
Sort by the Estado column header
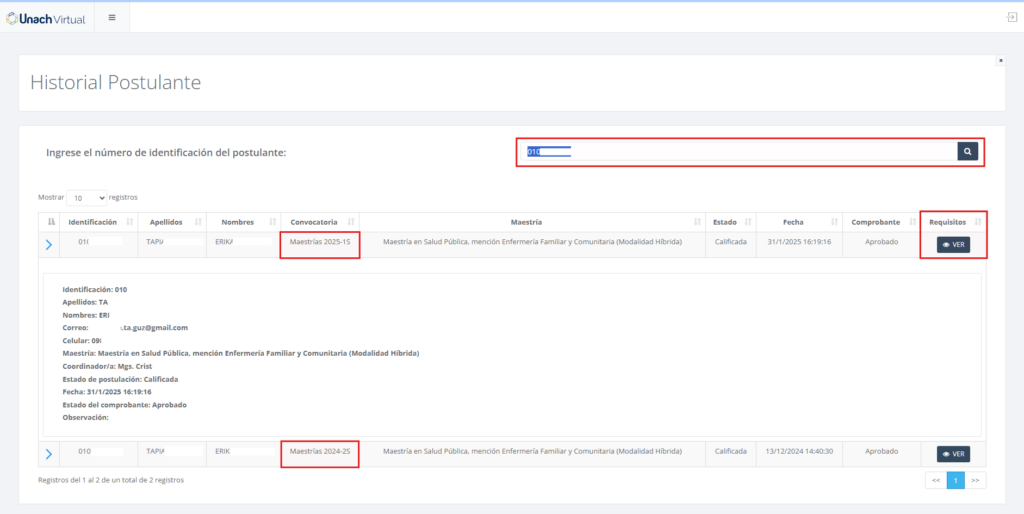click(724, 222)
